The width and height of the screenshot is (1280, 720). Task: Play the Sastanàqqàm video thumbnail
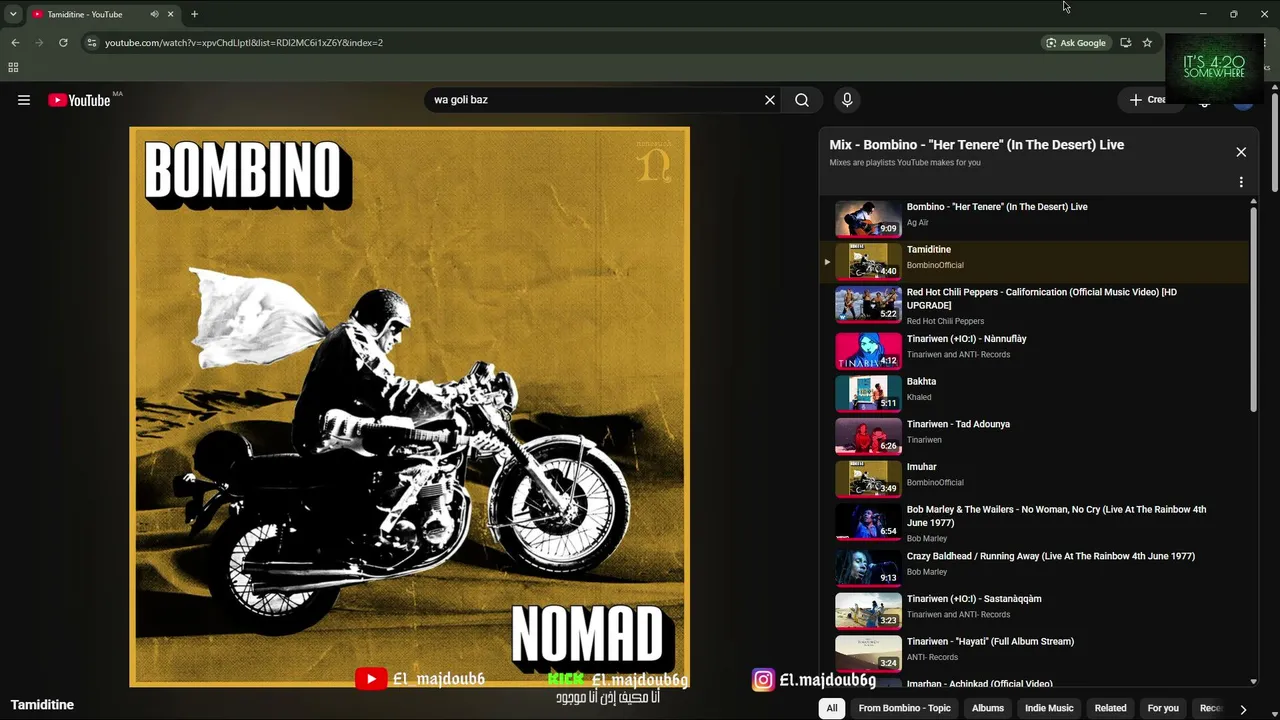point(868,611)
